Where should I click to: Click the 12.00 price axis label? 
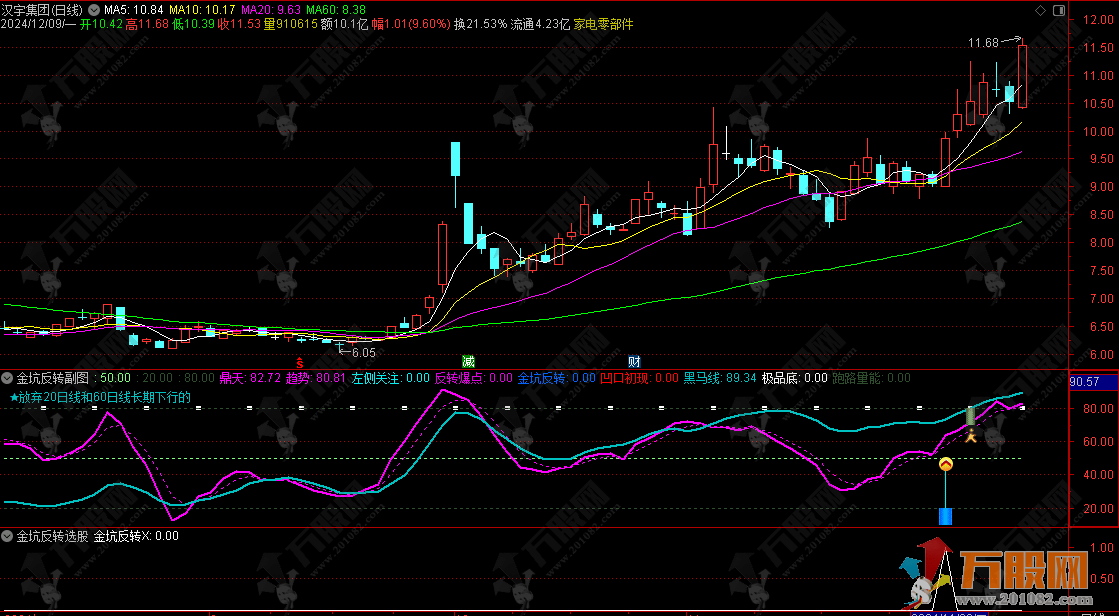point(1098,20)
